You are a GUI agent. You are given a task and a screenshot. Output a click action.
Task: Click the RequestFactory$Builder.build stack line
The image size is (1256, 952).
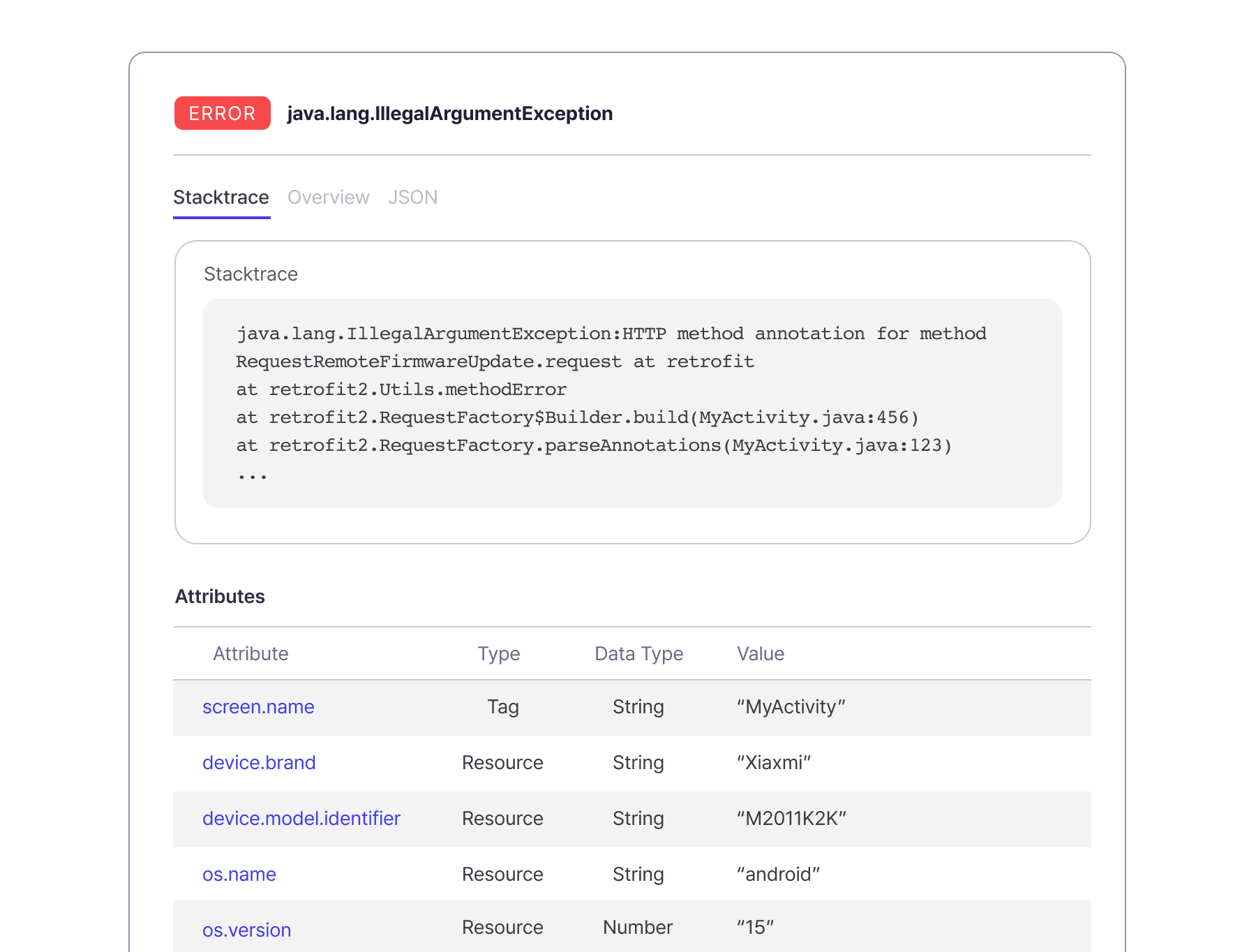point(578,417)
